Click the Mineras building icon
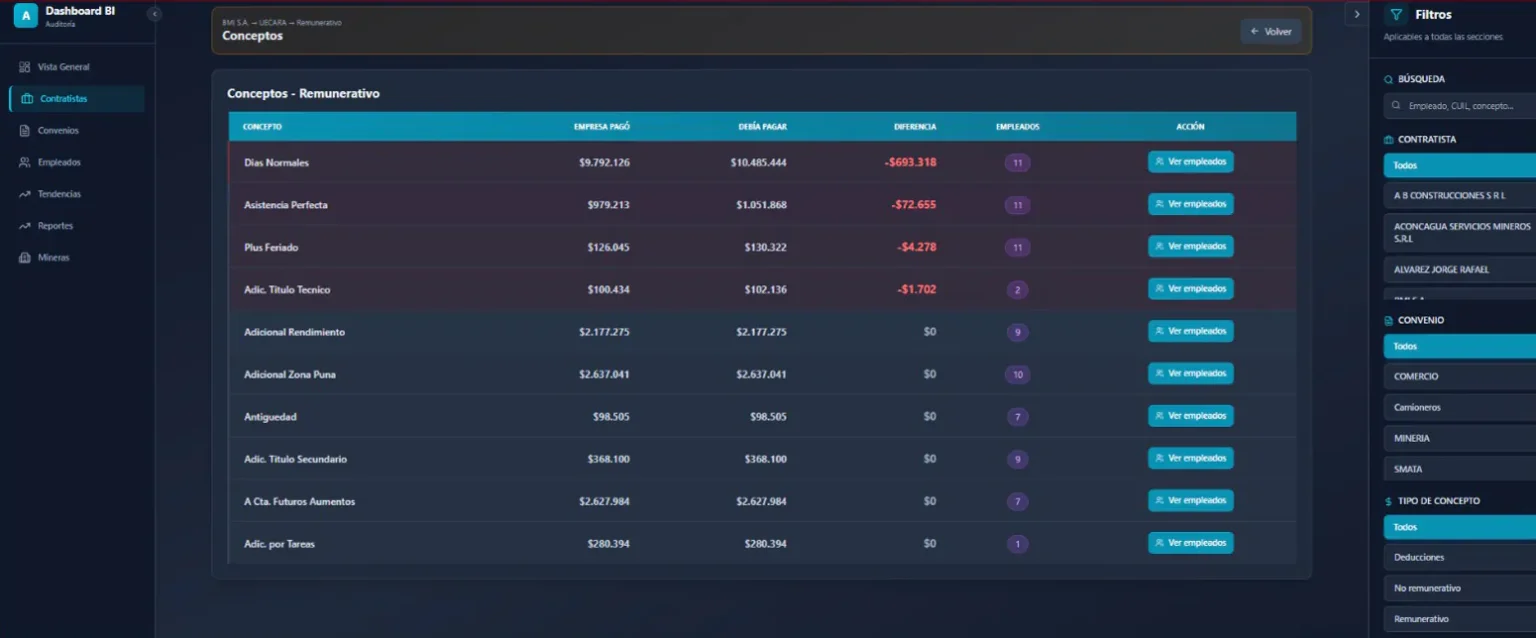1536x638 pixels. (25, 258)
